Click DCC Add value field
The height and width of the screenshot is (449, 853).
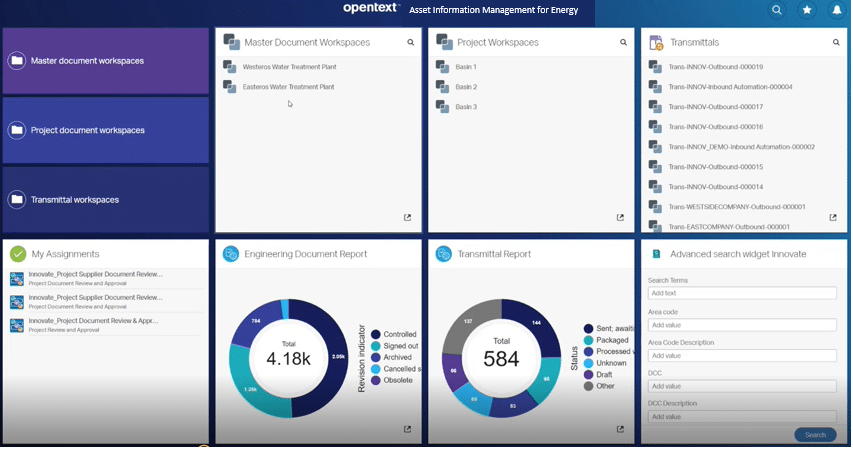tap(742, 386)
